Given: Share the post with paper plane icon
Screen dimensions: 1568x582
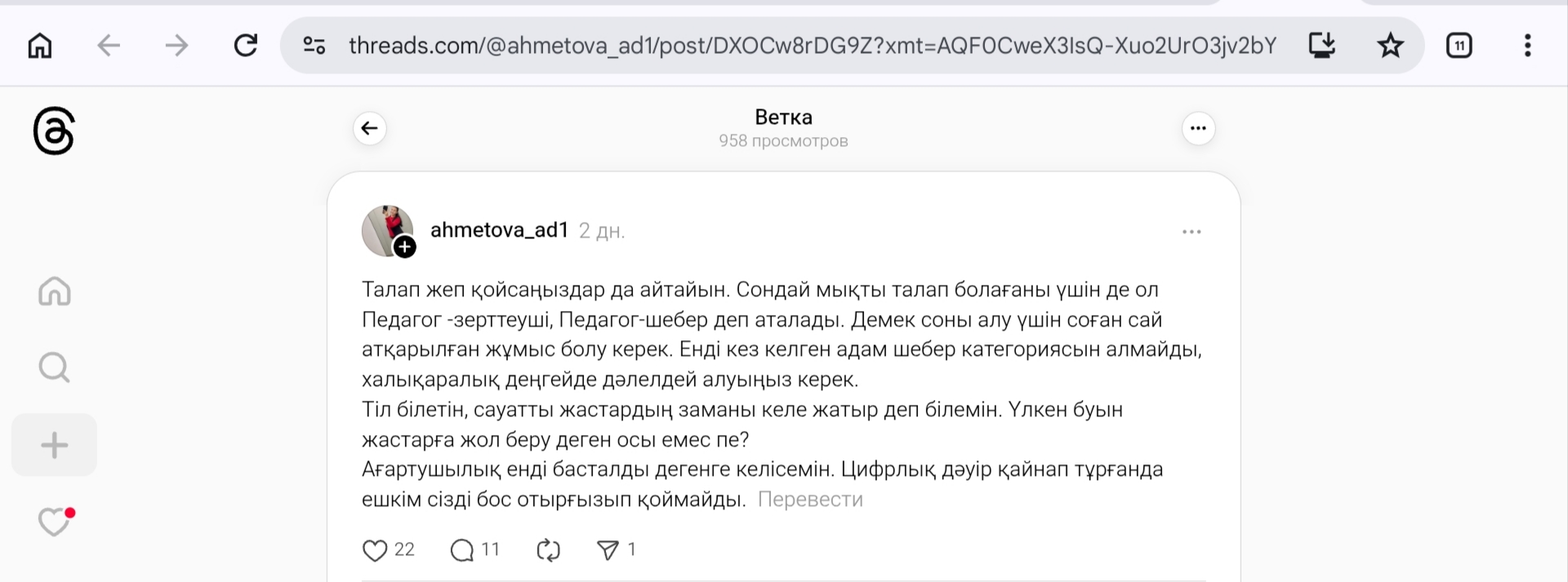Looking at the screenshot, I should [608, 551].
